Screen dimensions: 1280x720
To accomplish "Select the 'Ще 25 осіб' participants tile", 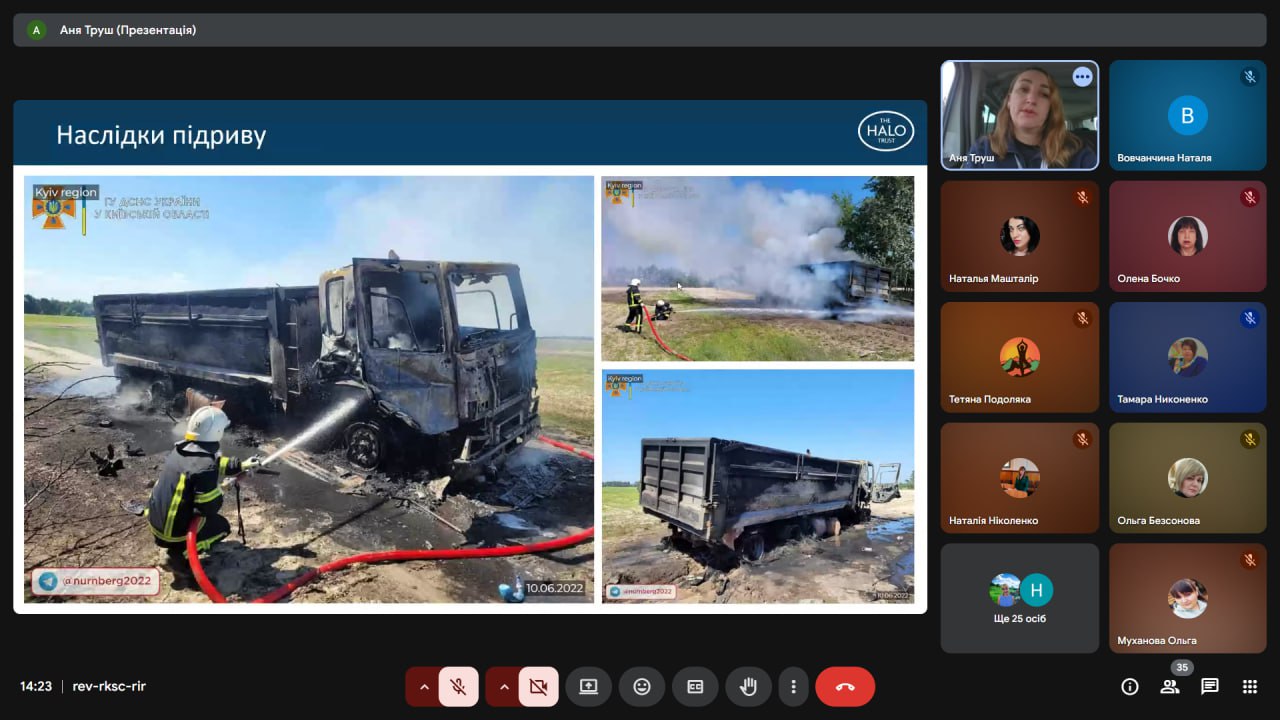I will (1019, 598).
